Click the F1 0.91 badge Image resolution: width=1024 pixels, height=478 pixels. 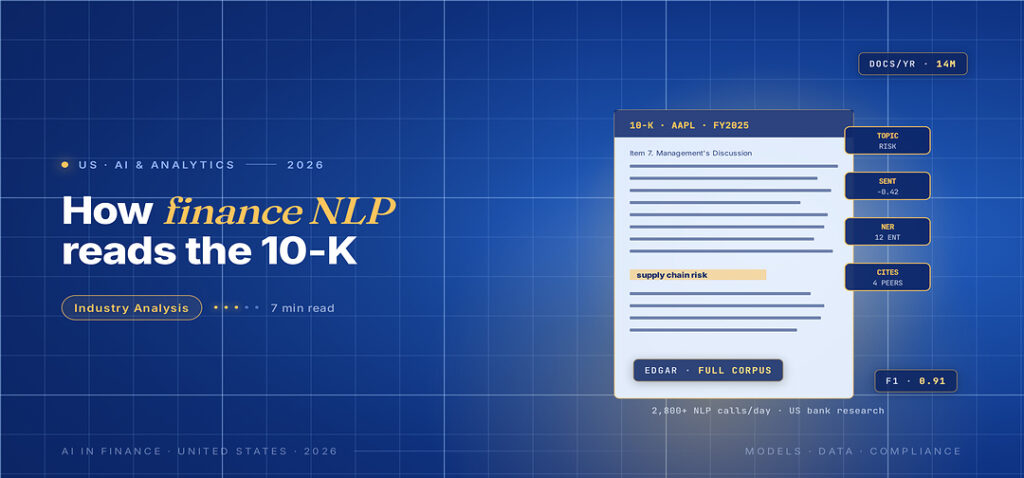(916, 381)
